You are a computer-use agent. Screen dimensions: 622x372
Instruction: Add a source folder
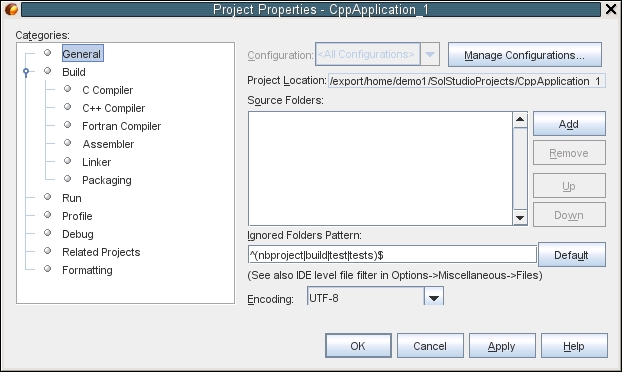point(569,124)
